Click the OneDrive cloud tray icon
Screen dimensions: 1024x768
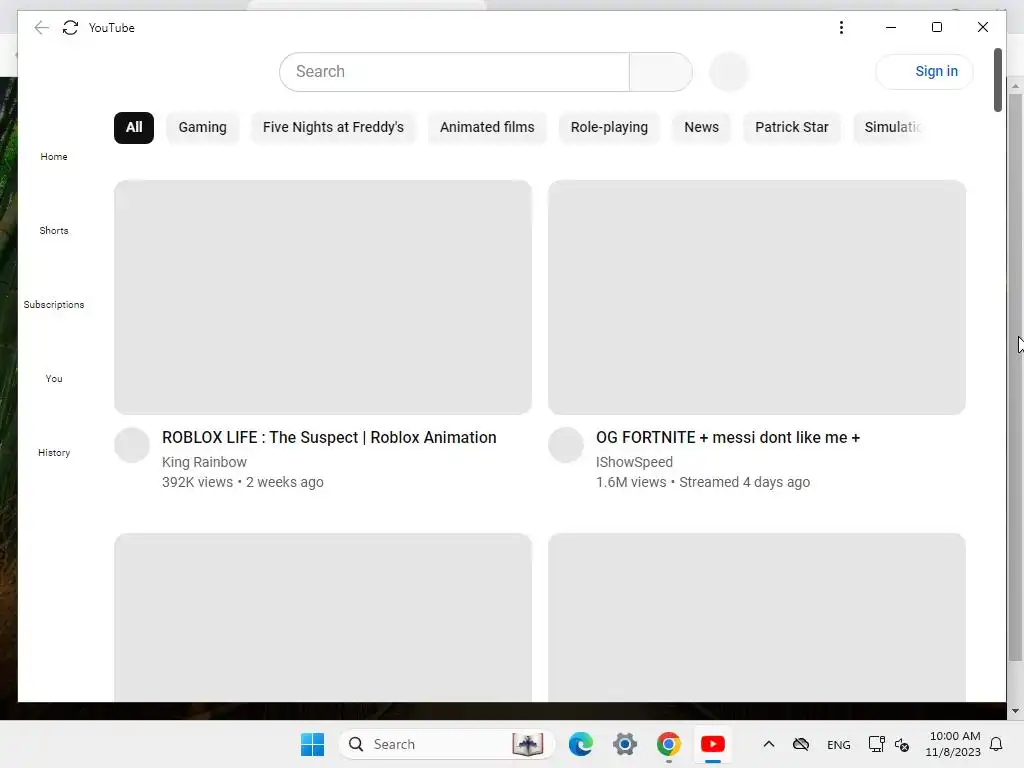pos(801,744)
